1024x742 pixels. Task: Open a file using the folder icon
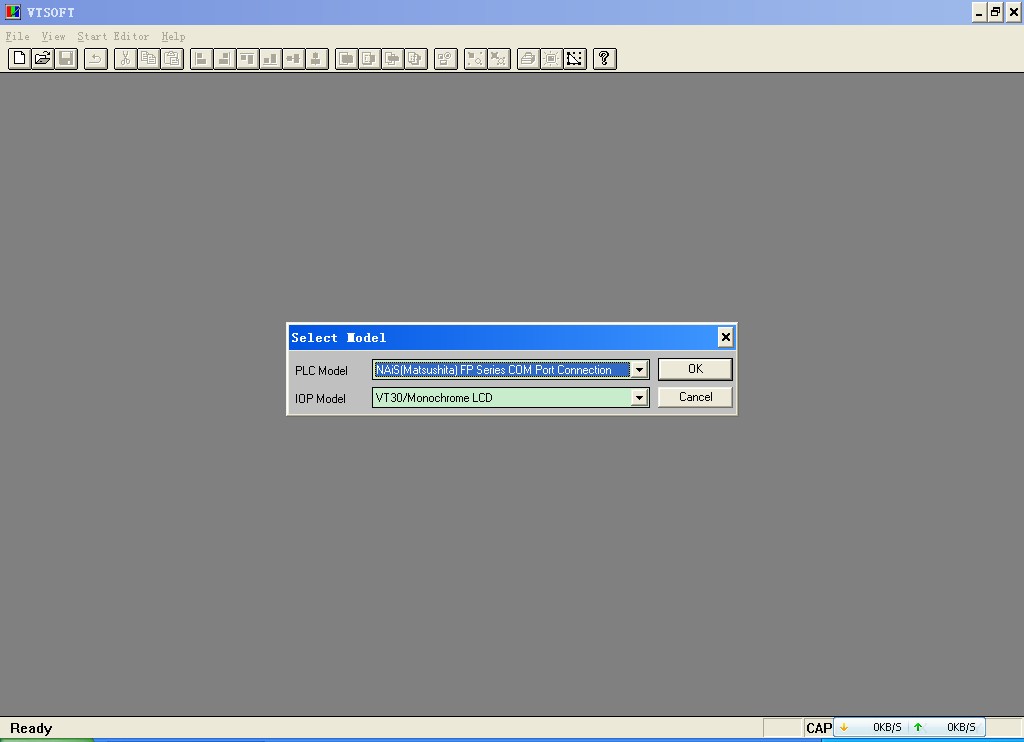click(42, 59)
